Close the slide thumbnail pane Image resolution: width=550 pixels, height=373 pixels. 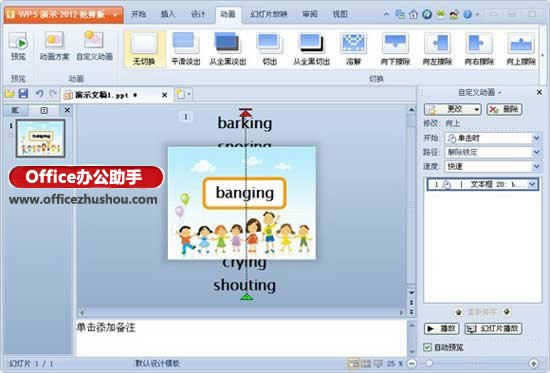click(x=67, y=110)
